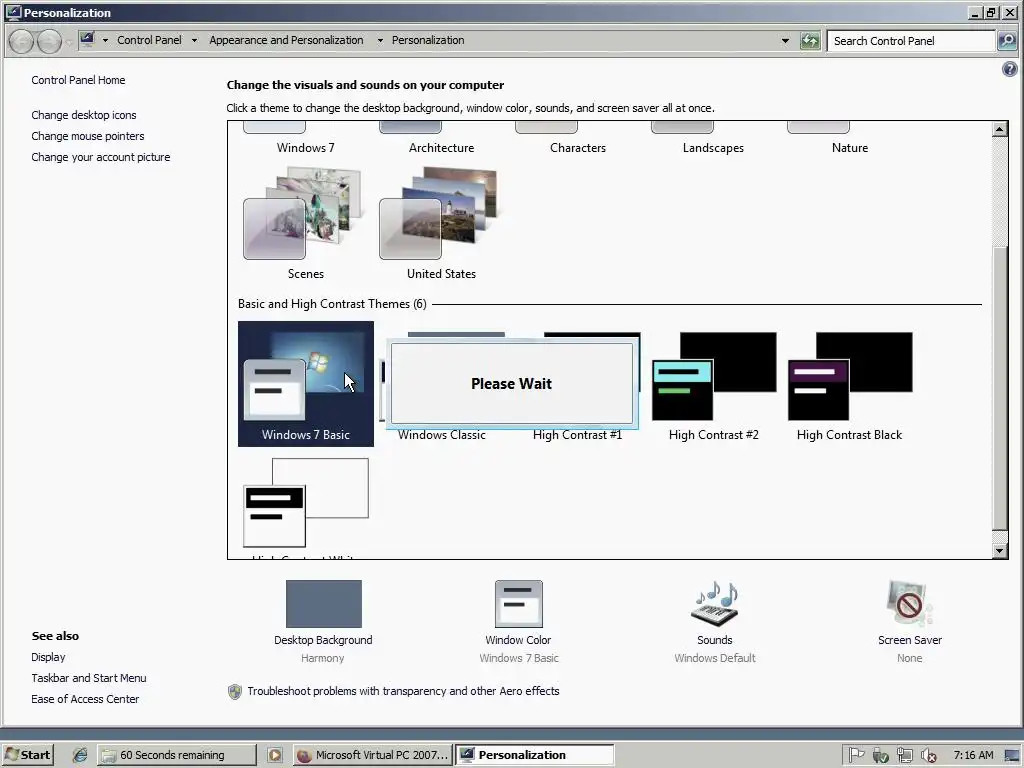The height and width of the screenshot is (768, 1024).
Task: Click the Personalization taskbar button
Action: 534,755
